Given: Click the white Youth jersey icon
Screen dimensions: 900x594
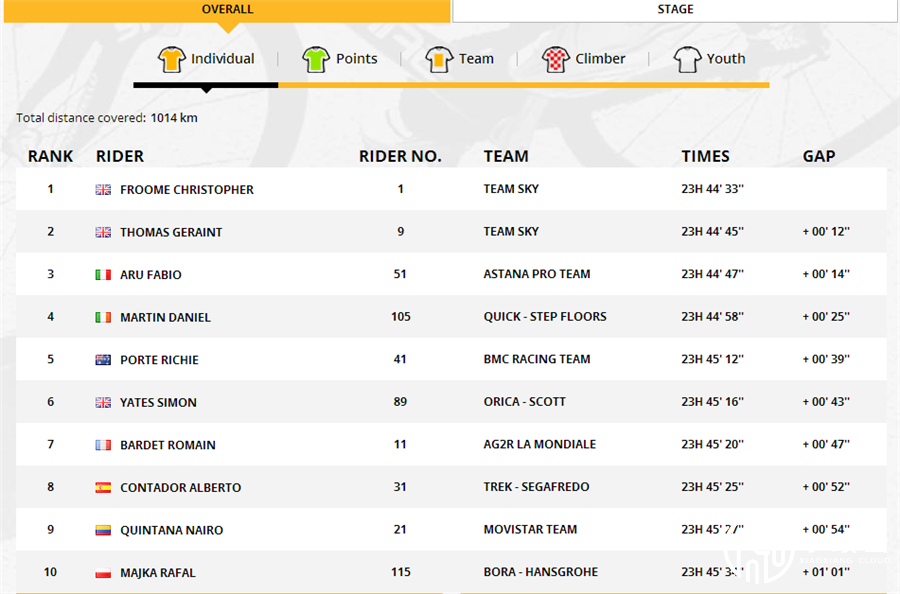Looking at the screenshot, I should 687,59.
